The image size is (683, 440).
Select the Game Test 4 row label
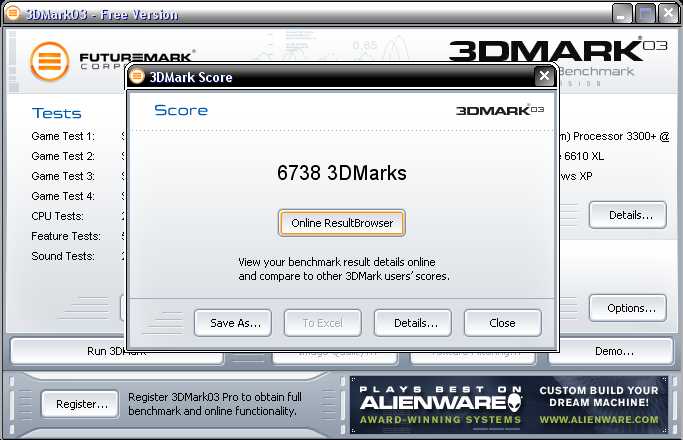coord(63,196)
